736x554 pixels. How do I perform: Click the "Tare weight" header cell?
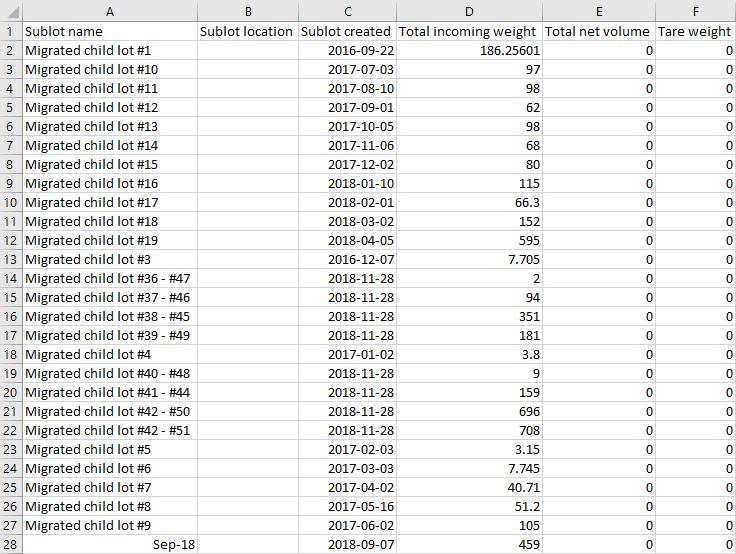click(695, 31)
